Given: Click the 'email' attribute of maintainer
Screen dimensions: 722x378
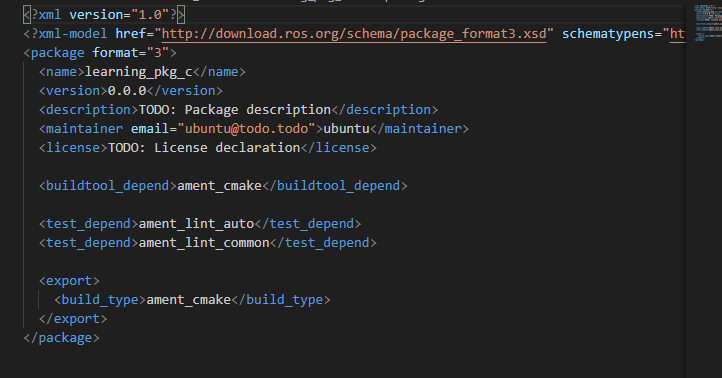Looking at the screenshot, I should coord(150,129).
